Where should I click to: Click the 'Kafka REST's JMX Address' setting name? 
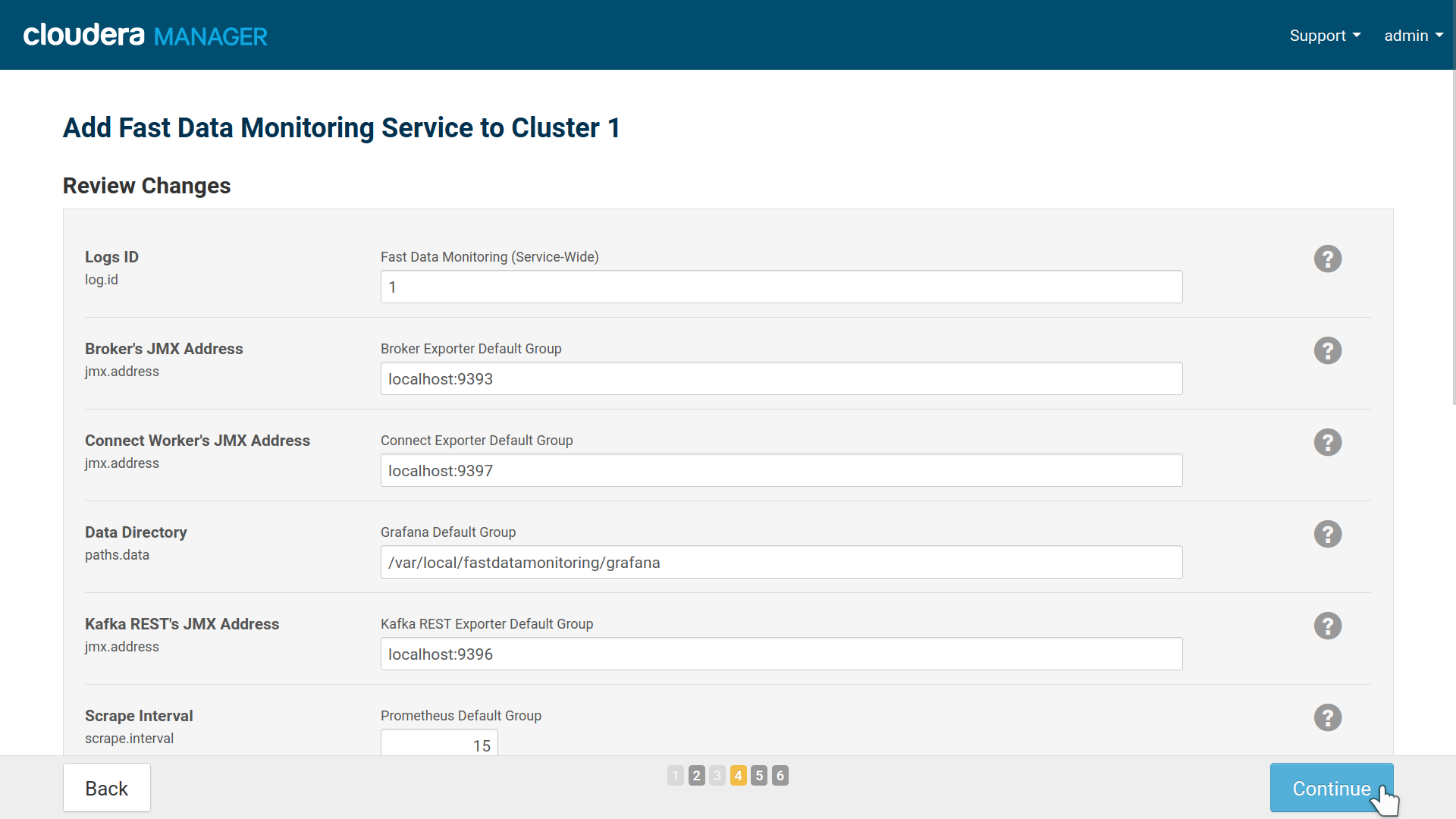182,624
